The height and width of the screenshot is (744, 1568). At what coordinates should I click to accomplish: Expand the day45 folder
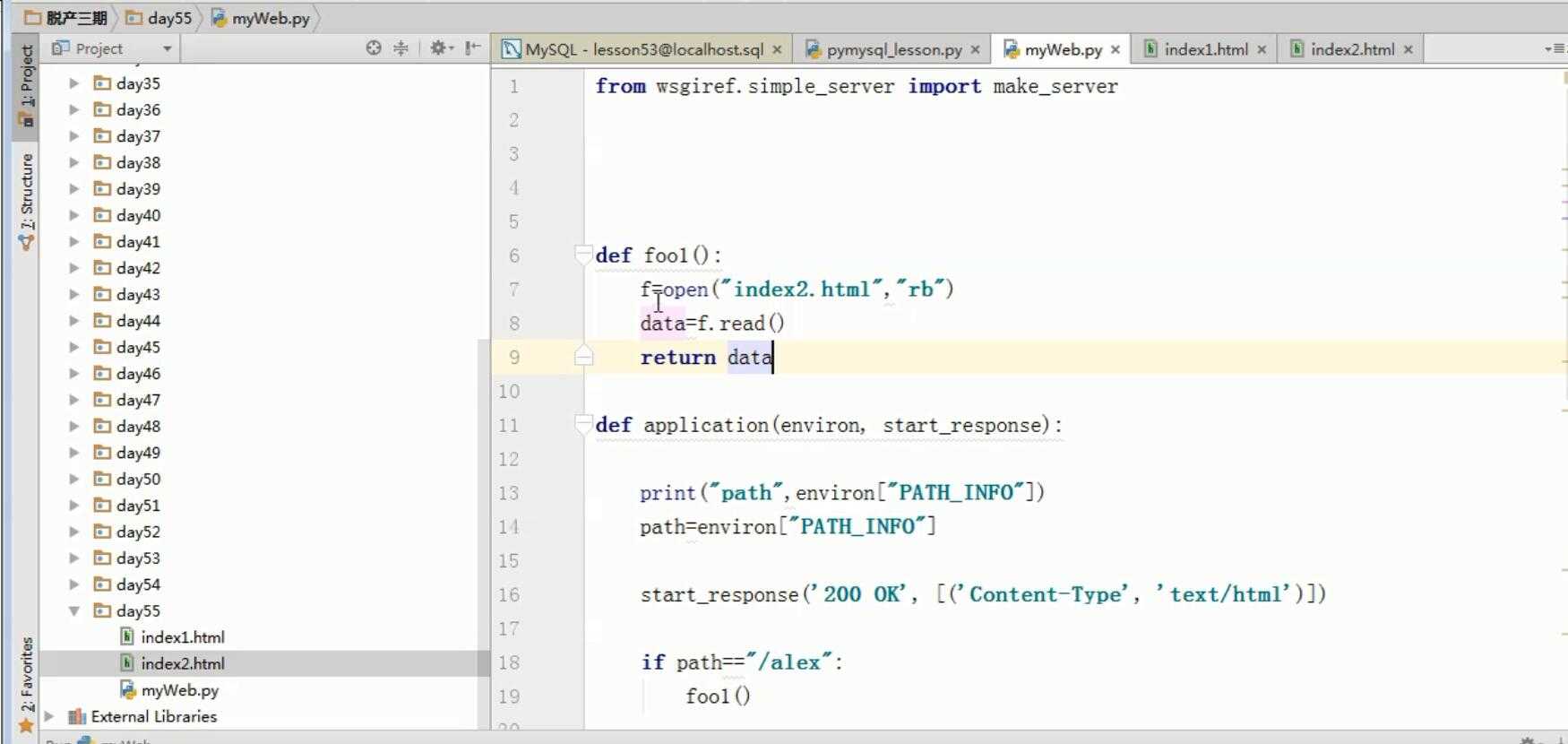pyautogui.click(x=74, y=347)
